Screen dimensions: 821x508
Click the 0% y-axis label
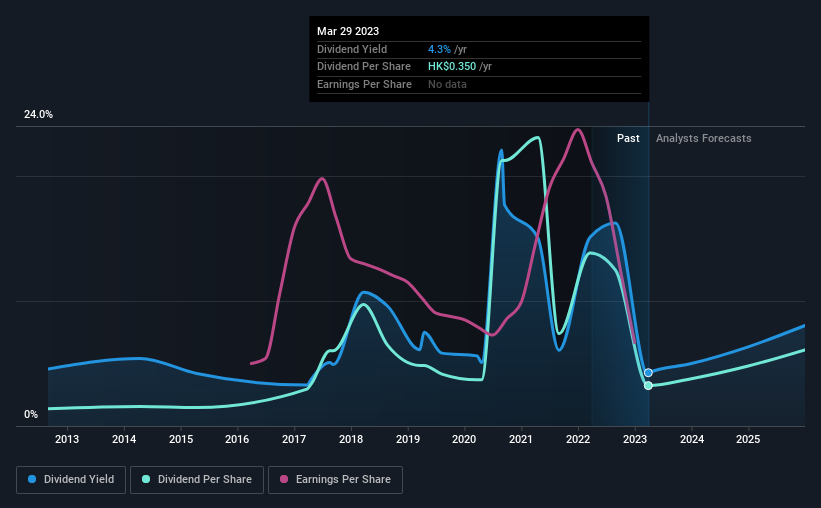pos(31,414)
